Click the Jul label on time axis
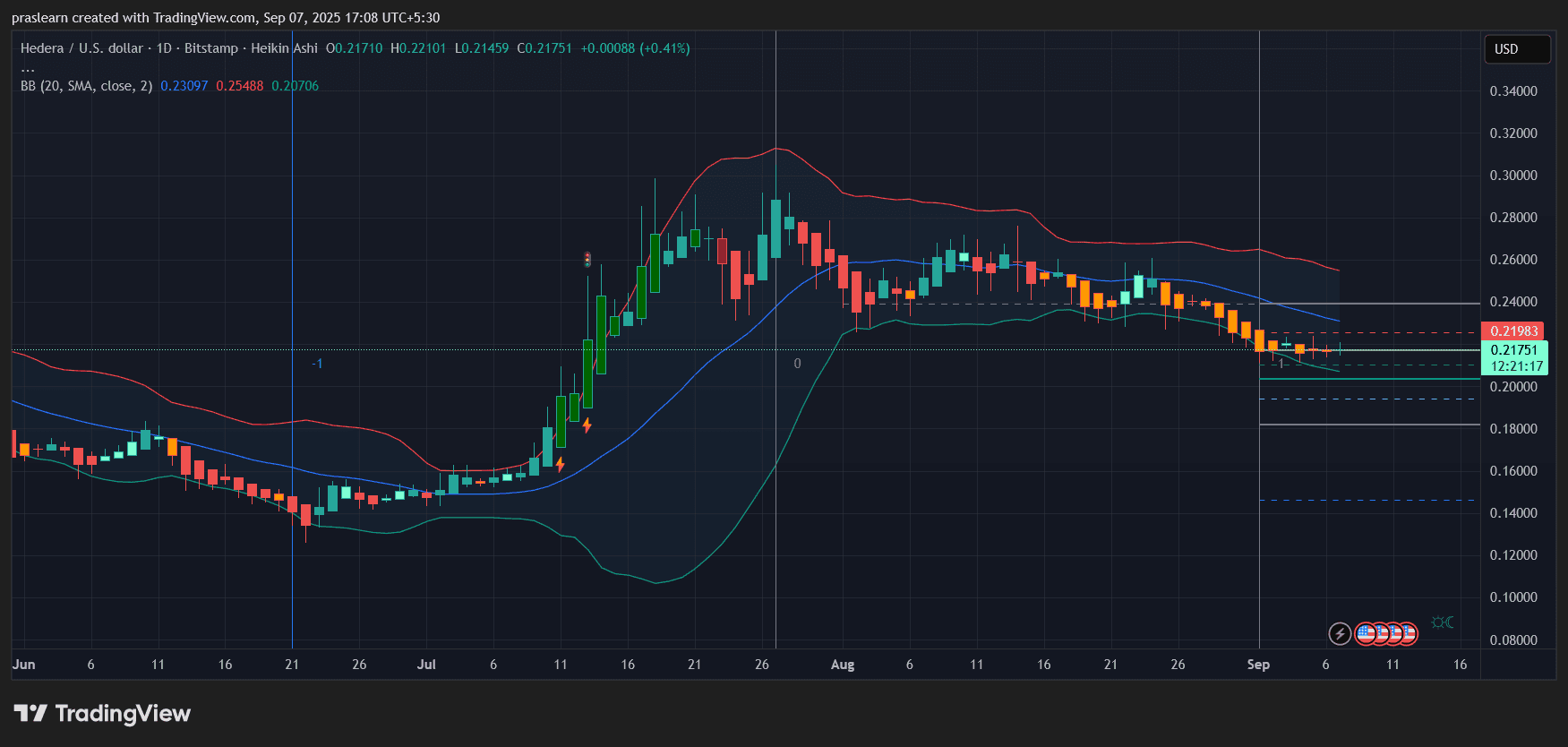Image resolution: width=1568 pixels, height=747 pixels. 426,665
